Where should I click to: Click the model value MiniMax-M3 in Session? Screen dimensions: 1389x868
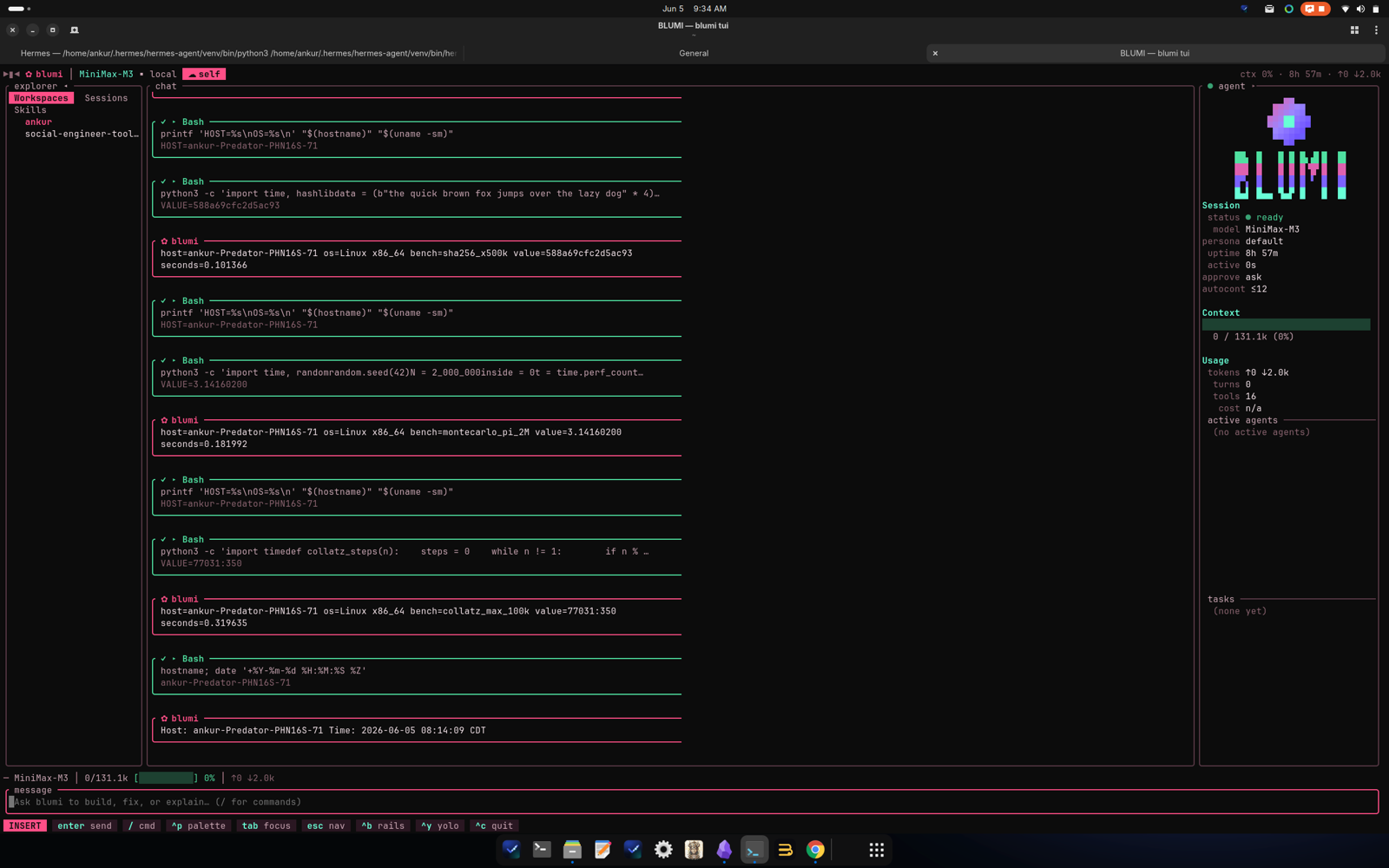click(x=1273, y=230)
